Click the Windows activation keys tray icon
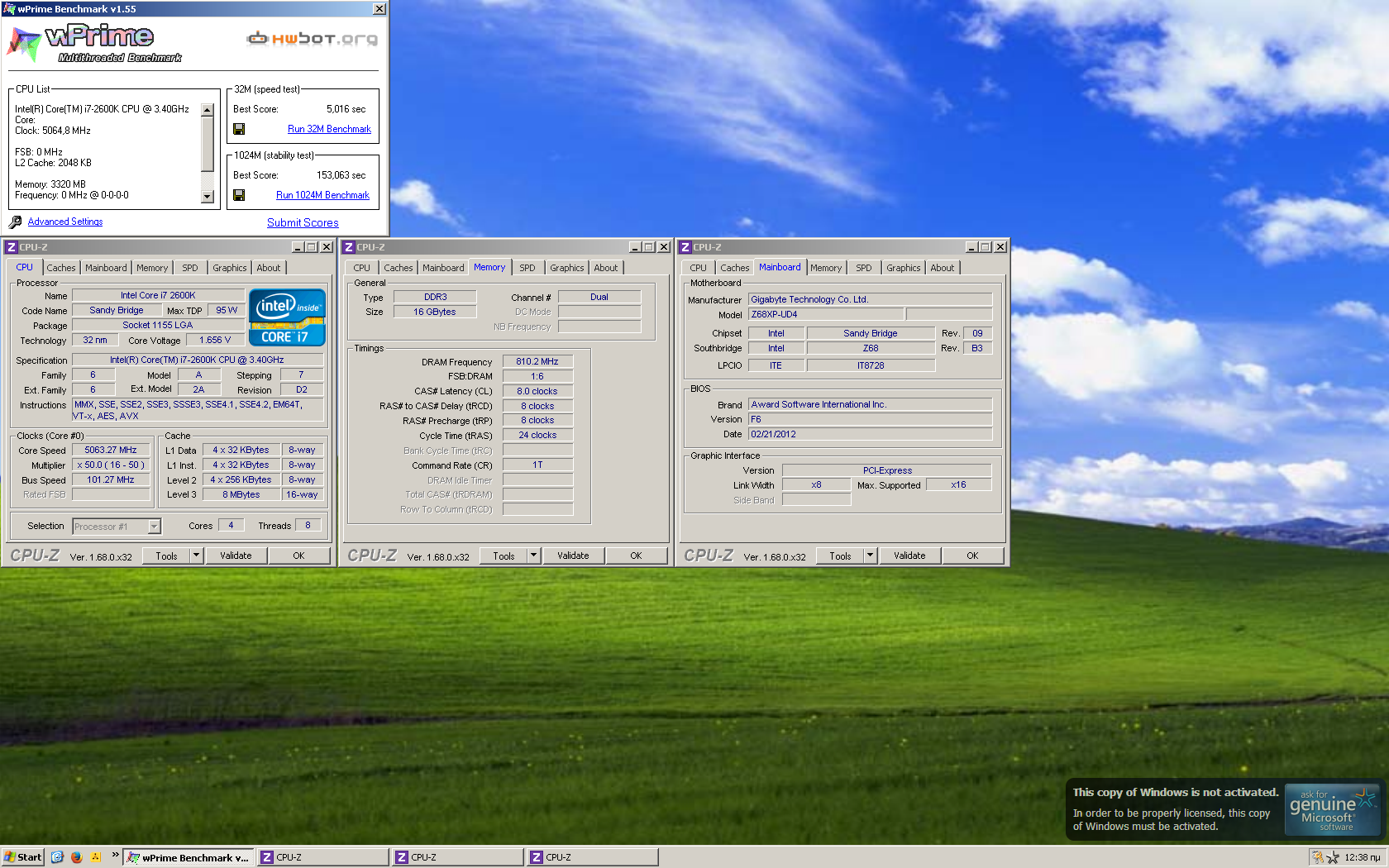Viewport: 1389px width, 868px height. tap(1317, 857)
